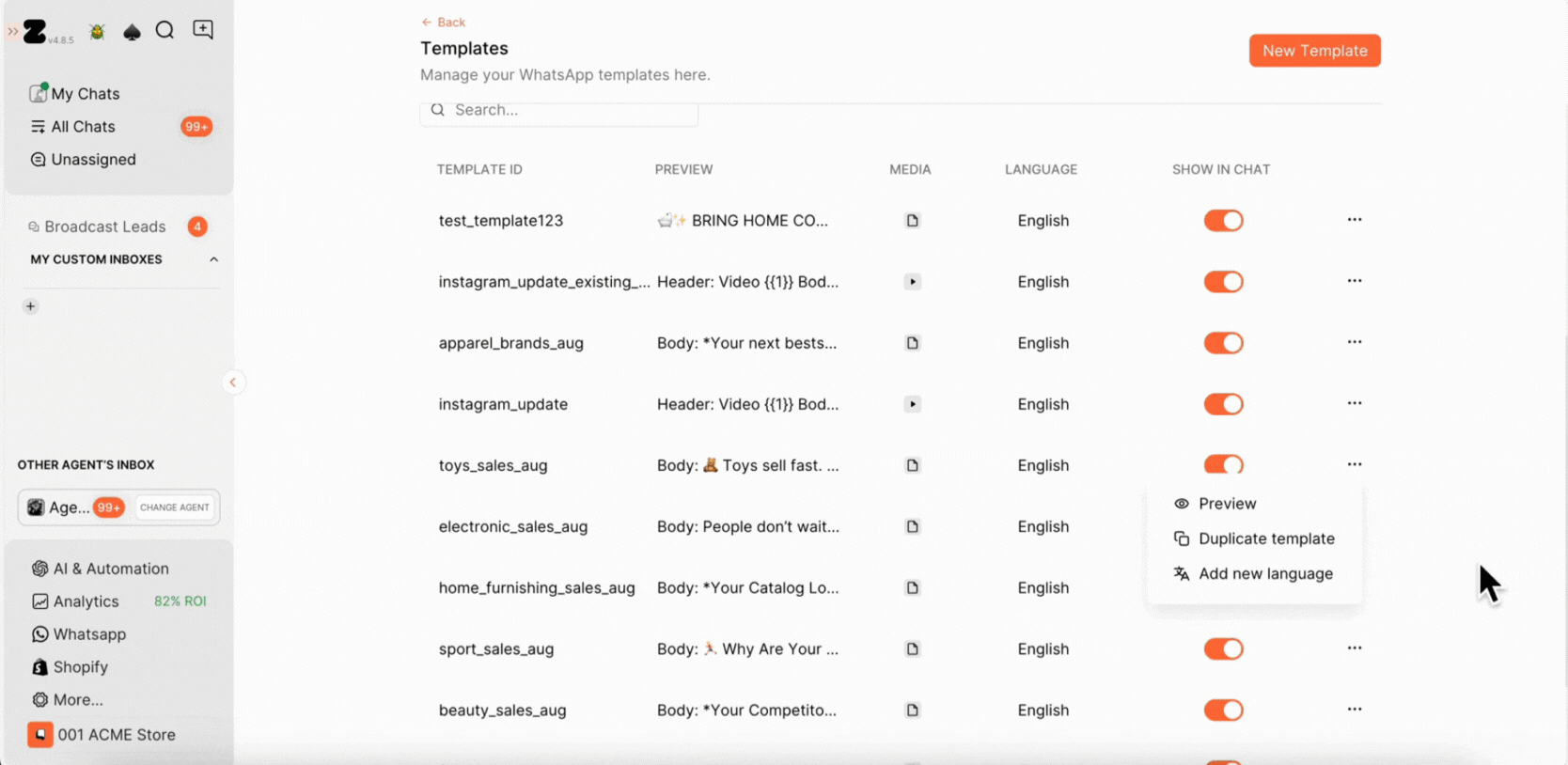Expand sidebar with double-chevron icon
Screen dimensions: 1568x765
12,31
